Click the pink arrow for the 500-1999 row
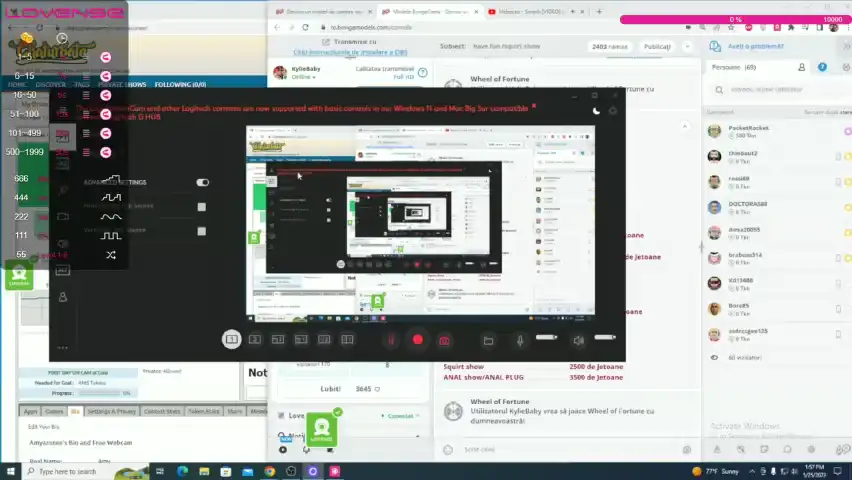Image resolution: width=852 pixels, height=480 pixels. (x=106, y=152)
